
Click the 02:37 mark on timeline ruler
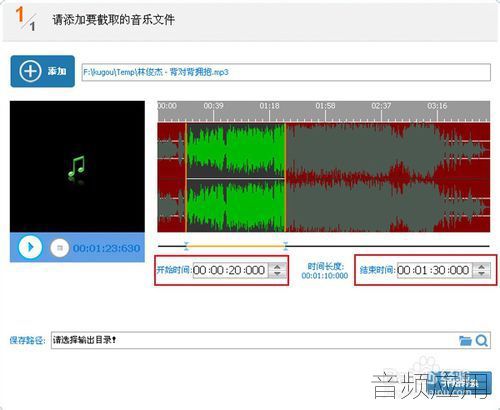381,106
